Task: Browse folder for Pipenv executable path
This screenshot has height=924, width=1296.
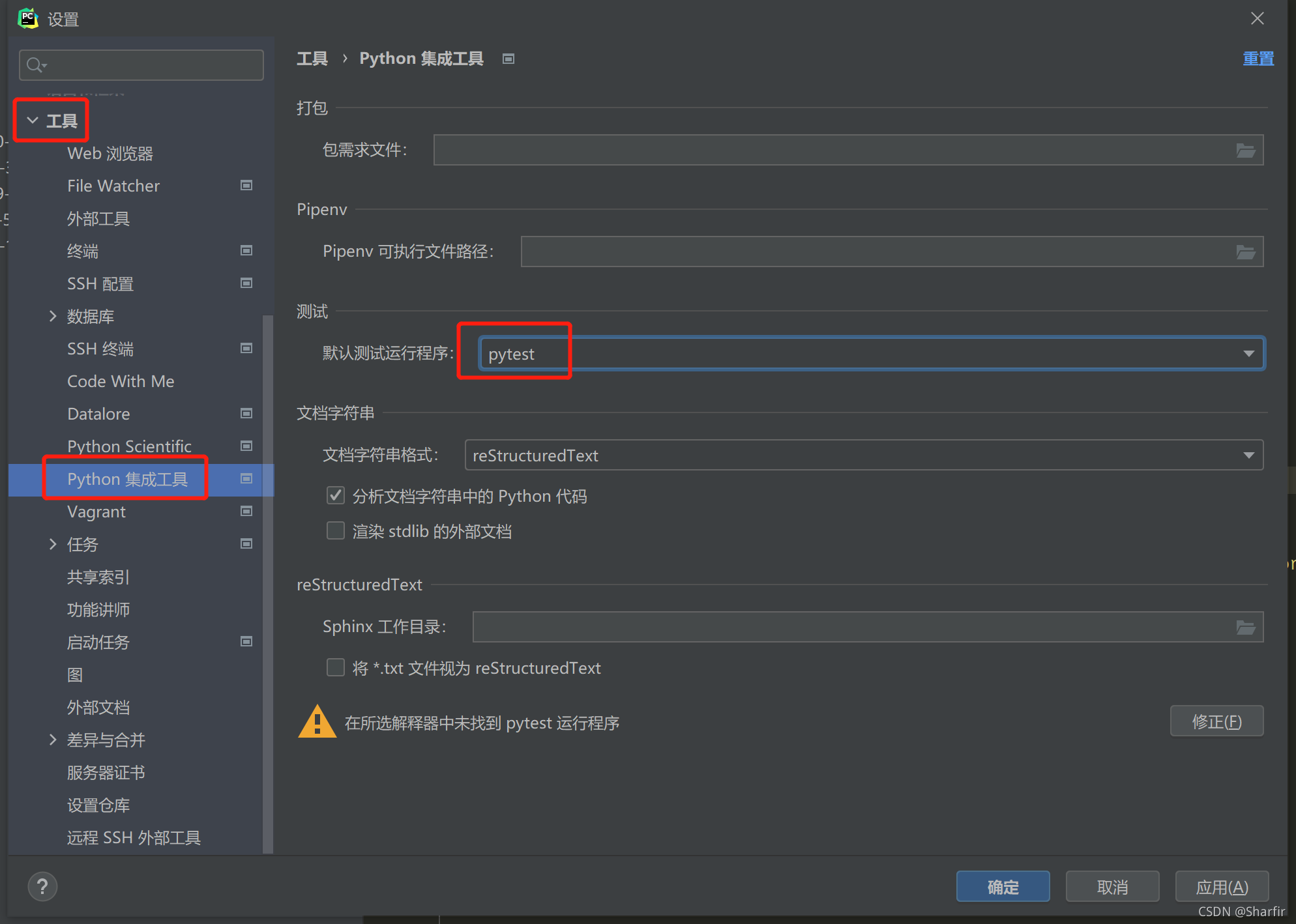Action: click(1246, 252)
